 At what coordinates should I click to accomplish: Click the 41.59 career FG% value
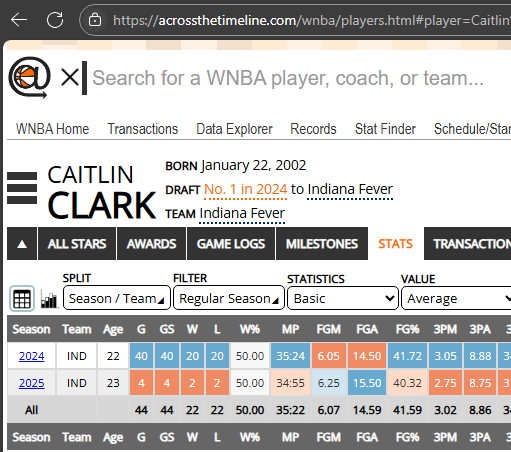tap(407, 410)
